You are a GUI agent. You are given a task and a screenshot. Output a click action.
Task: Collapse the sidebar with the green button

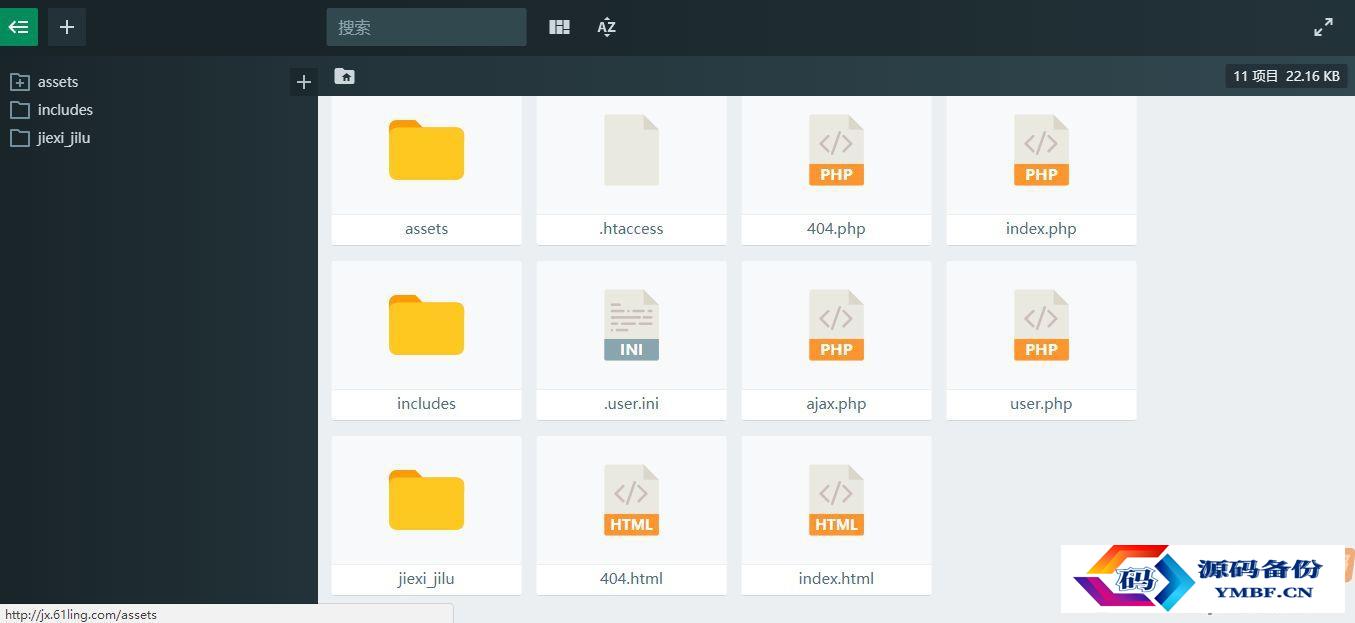tap(18, 27)
